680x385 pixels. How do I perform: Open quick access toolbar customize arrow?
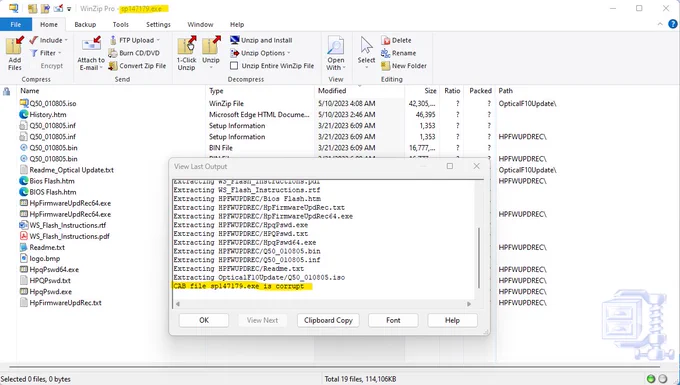click(69, 9)
